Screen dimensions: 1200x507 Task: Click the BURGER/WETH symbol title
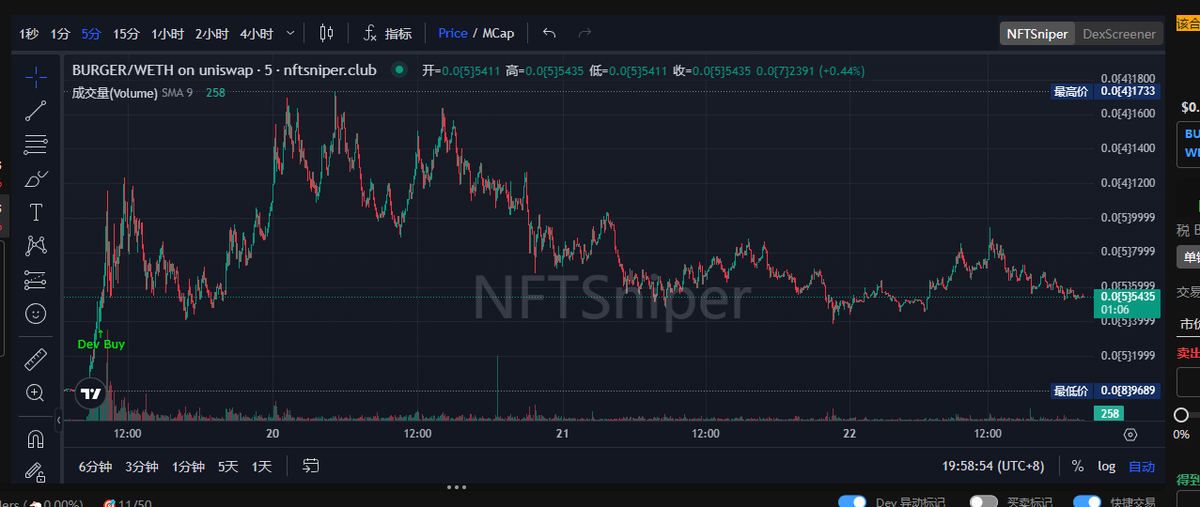click(224, 70)
